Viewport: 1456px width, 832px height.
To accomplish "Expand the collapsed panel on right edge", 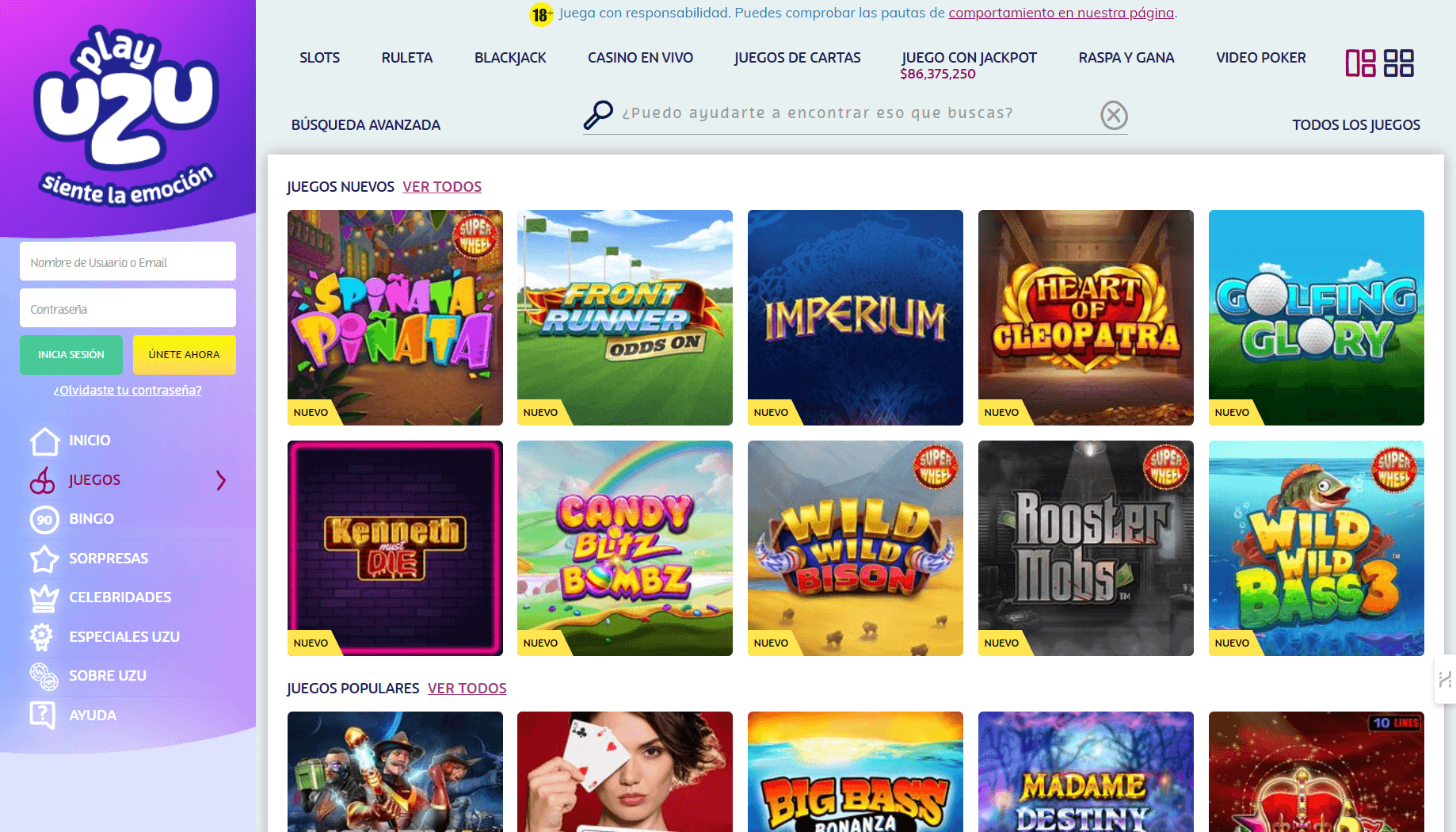I will pyautogui.click(x=1446, y=680).
